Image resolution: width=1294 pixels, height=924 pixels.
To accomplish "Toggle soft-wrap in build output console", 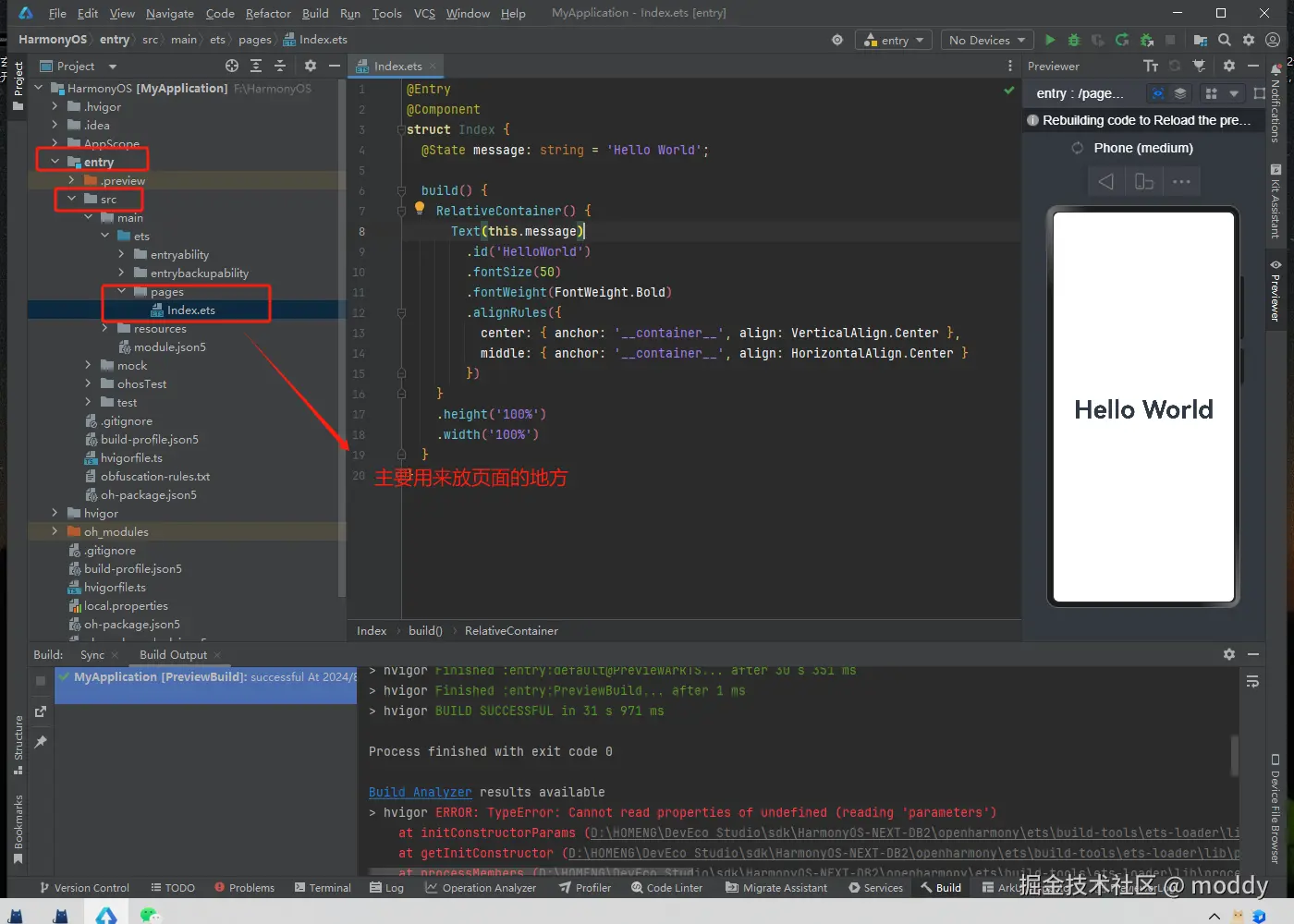I will (x=1252, y=682).
